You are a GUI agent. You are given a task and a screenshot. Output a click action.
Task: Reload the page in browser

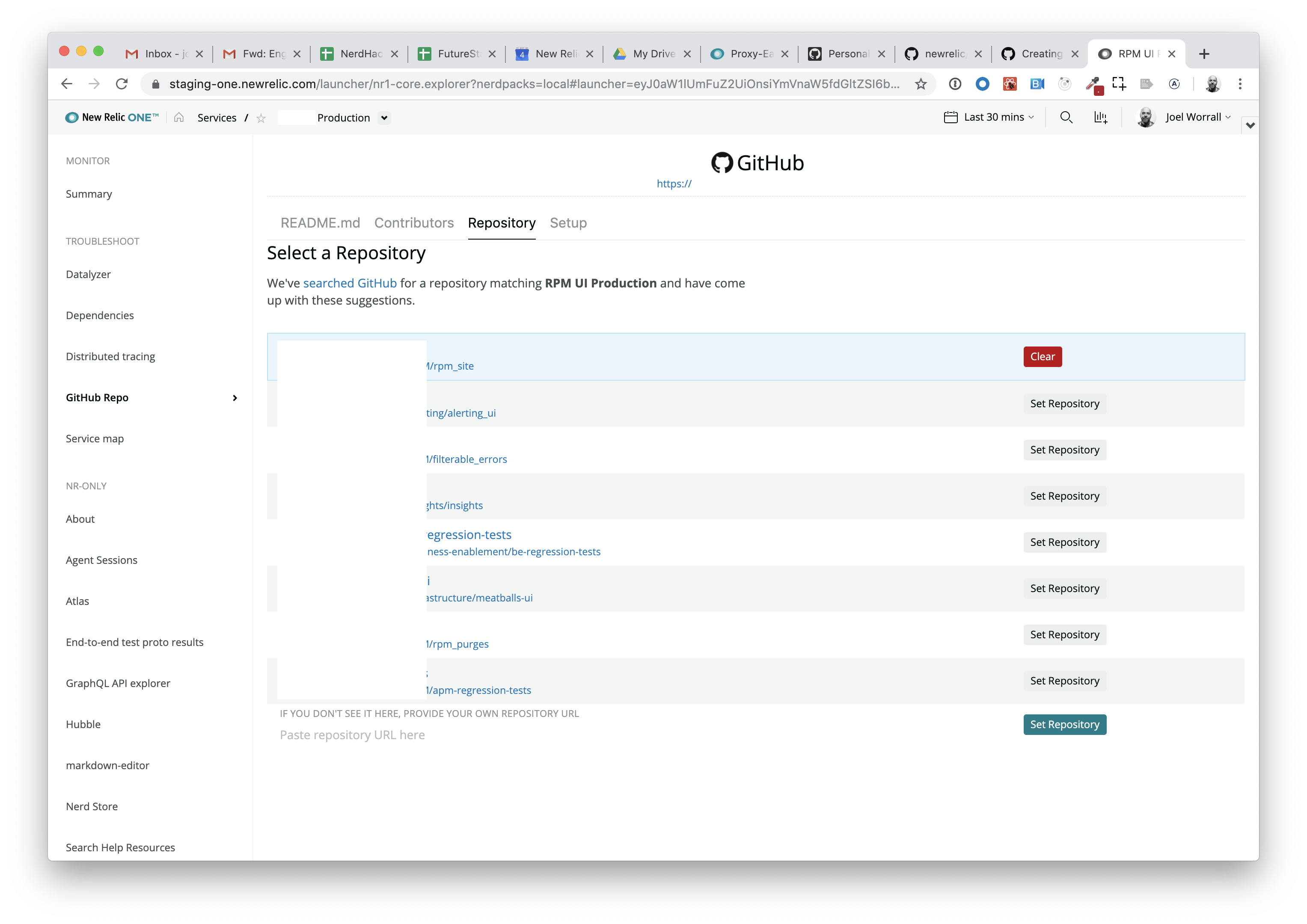coord(122,84)
